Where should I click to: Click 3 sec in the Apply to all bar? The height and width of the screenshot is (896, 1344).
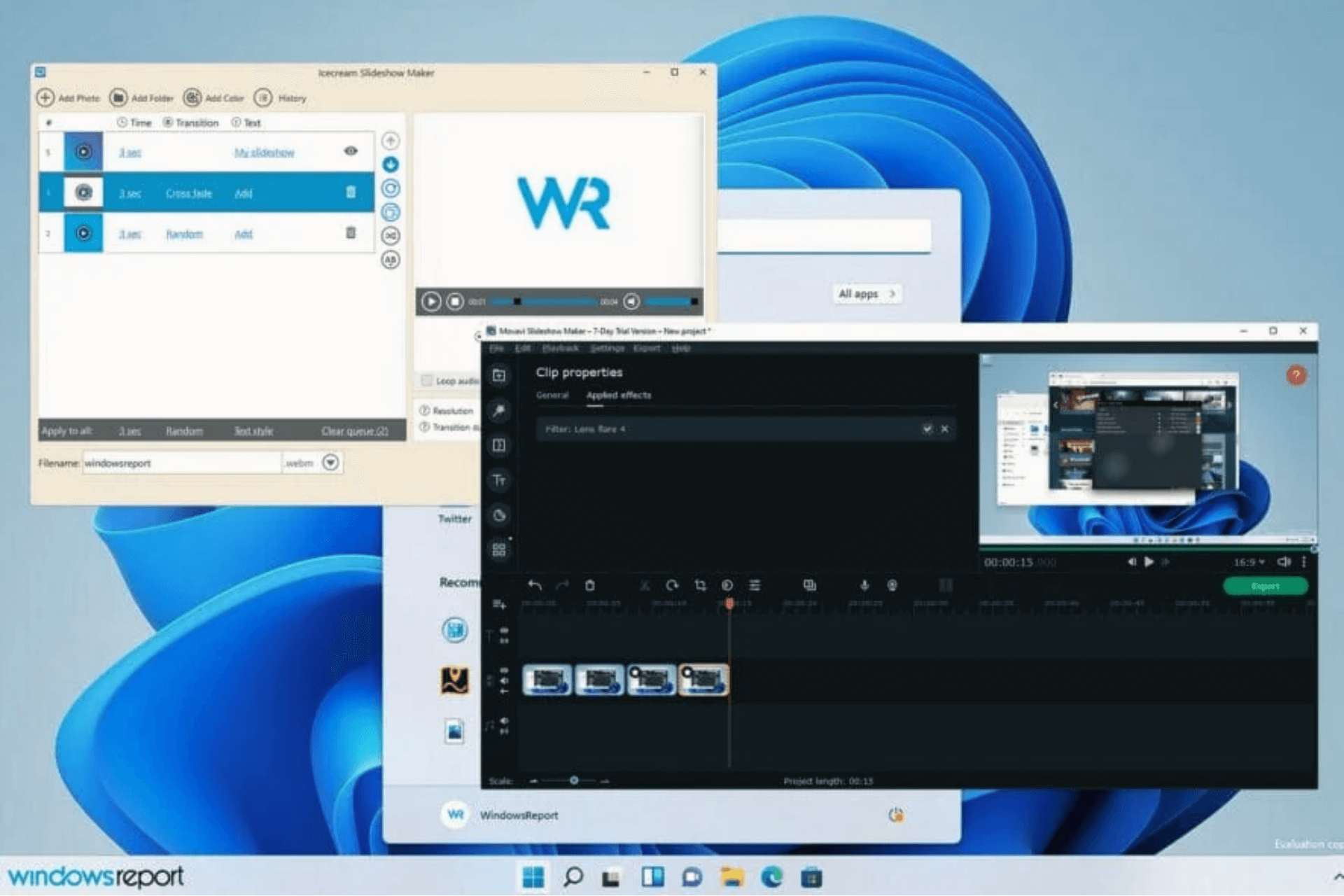129,430
